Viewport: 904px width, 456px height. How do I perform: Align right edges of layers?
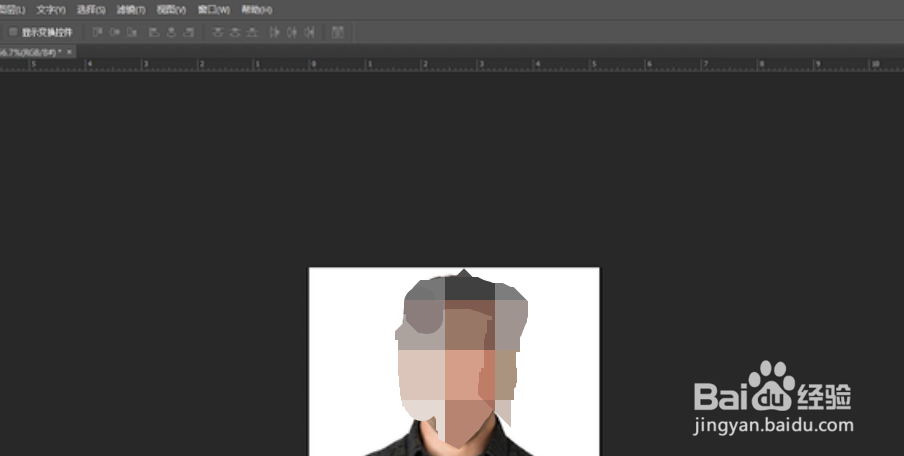189,32
